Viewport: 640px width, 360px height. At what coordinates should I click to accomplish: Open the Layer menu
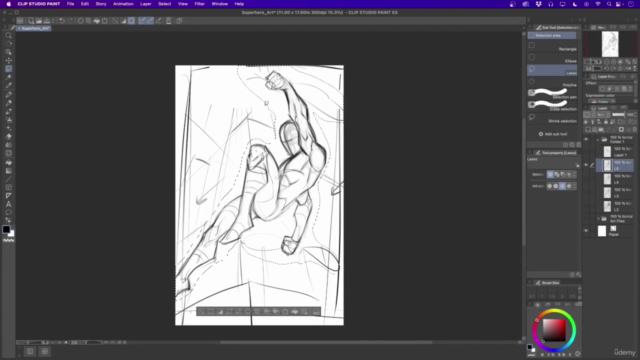coord(146,4)
